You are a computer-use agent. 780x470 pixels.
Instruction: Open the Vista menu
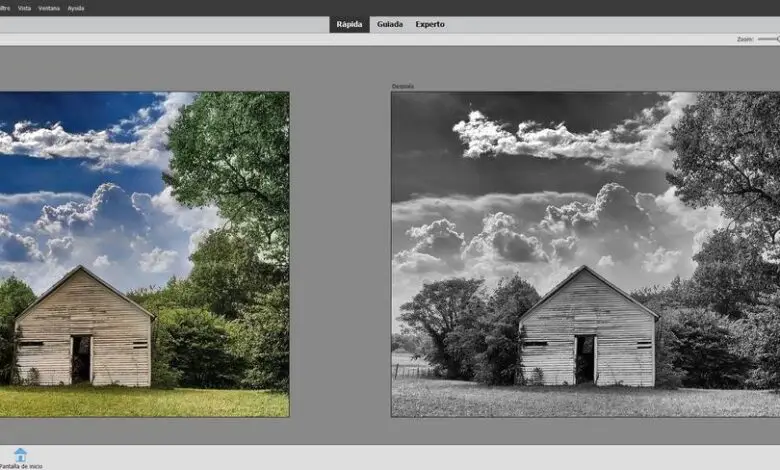click(x=24, y=8)
